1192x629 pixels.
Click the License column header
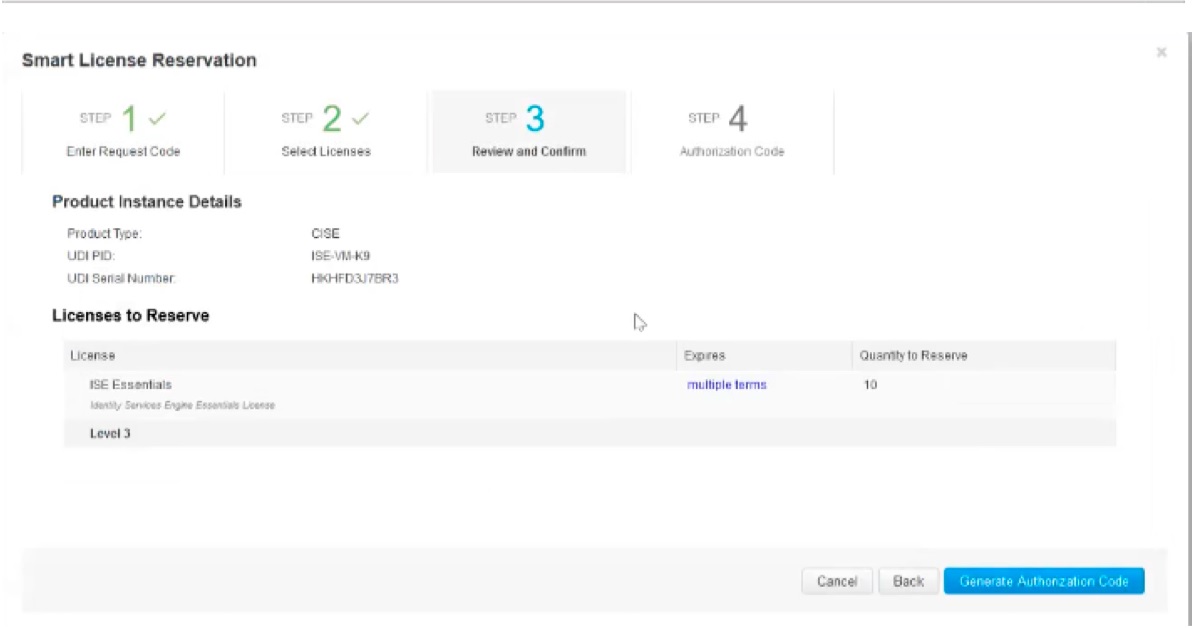[84, 353]
